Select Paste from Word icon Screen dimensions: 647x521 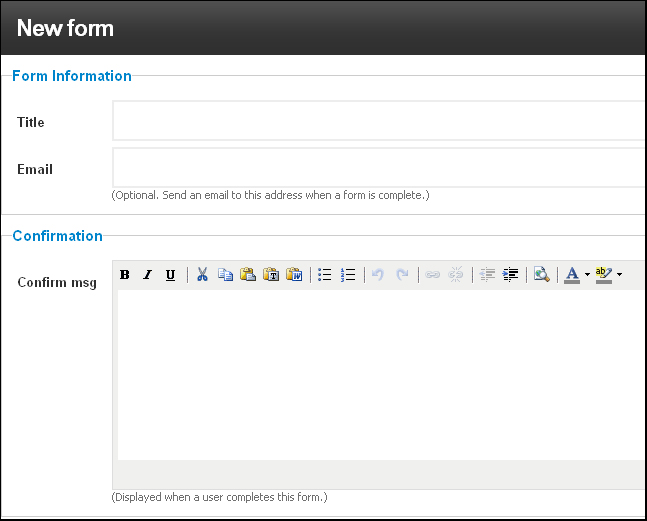point(294,274)
